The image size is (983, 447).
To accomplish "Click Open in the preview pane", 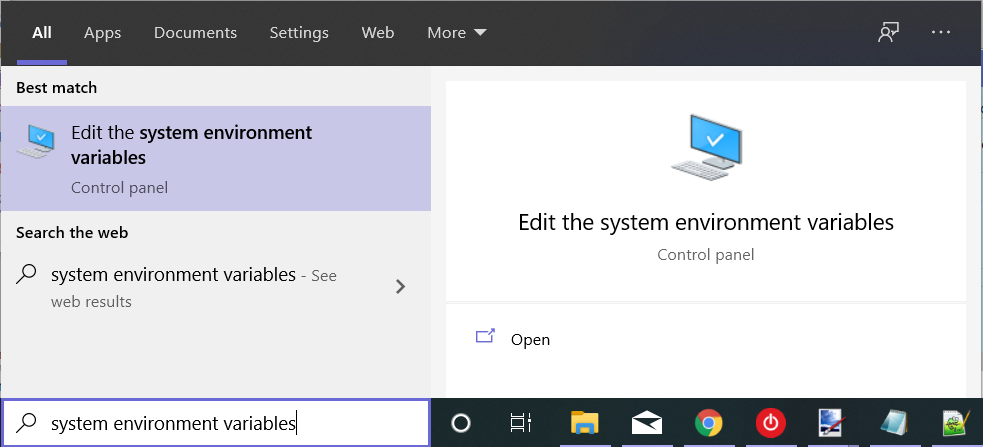I will pos(530,340).
